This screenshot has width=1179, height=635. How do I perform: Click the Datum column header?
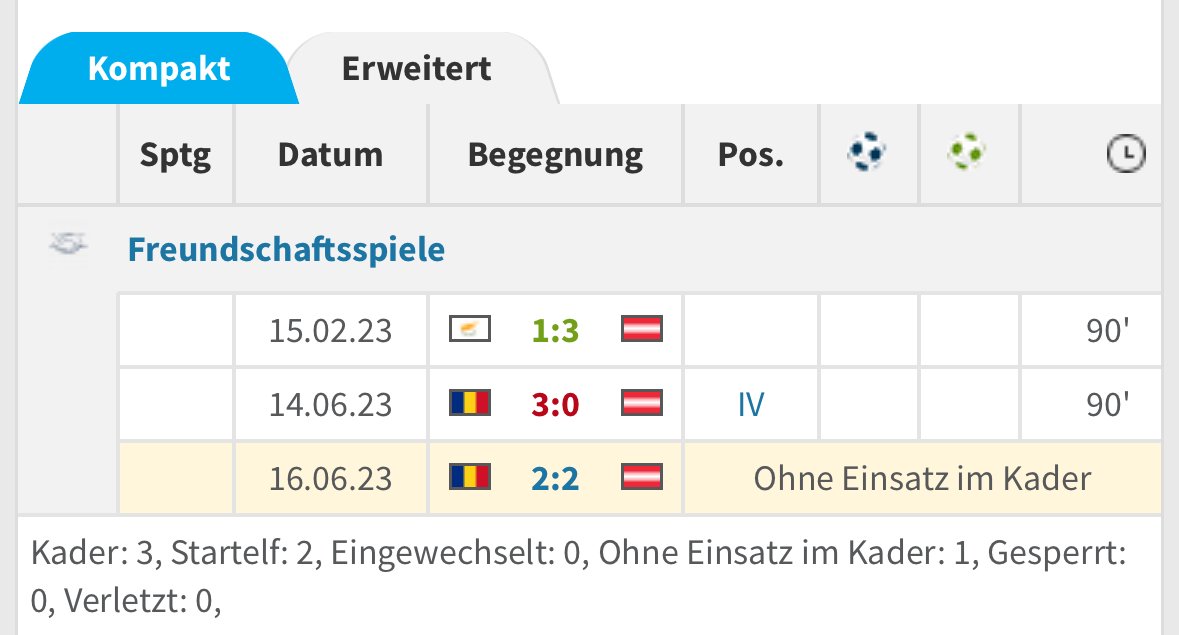330,155
